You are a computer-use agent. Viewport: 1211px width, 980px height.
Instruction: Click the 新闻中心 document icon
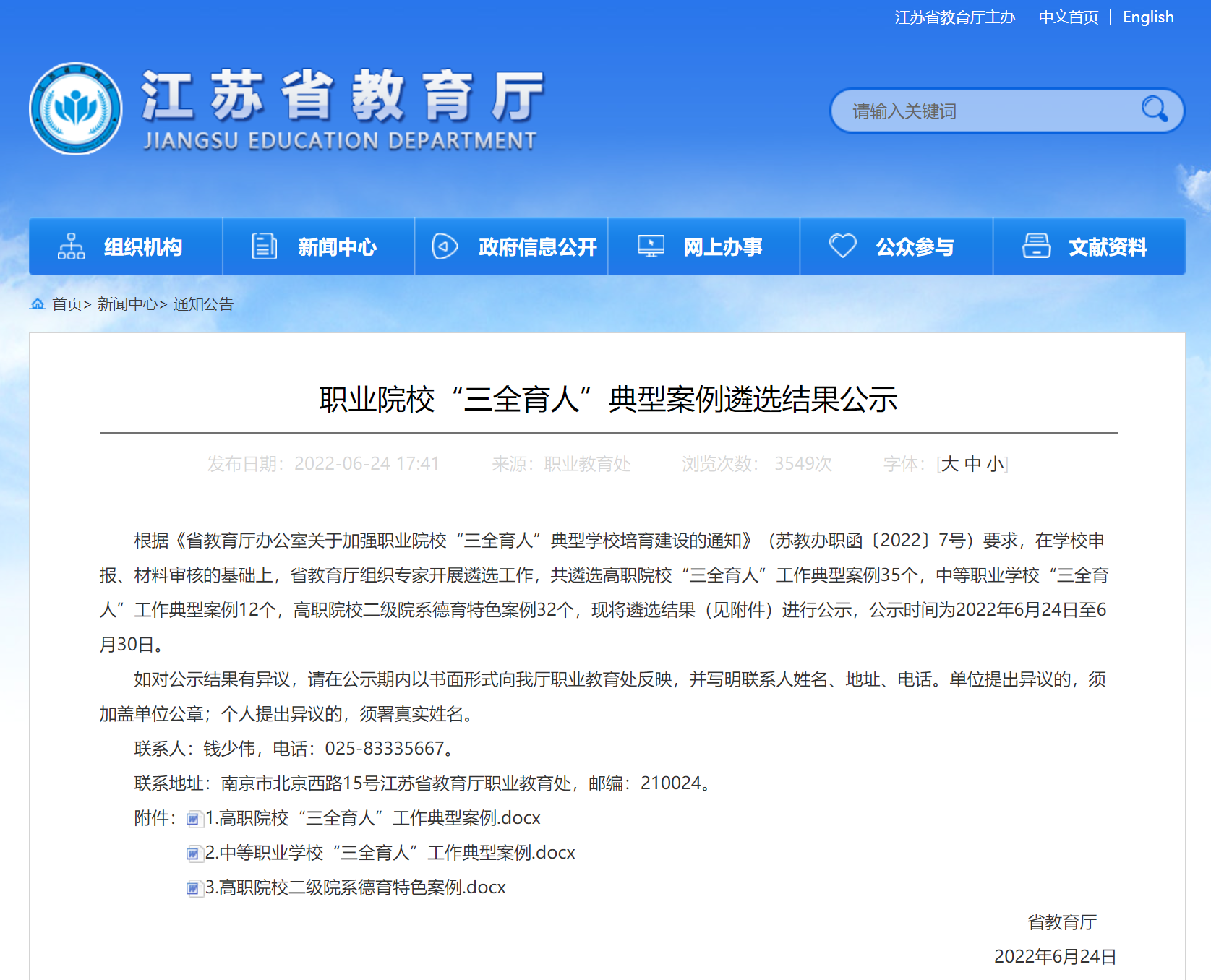coord(264,246)
